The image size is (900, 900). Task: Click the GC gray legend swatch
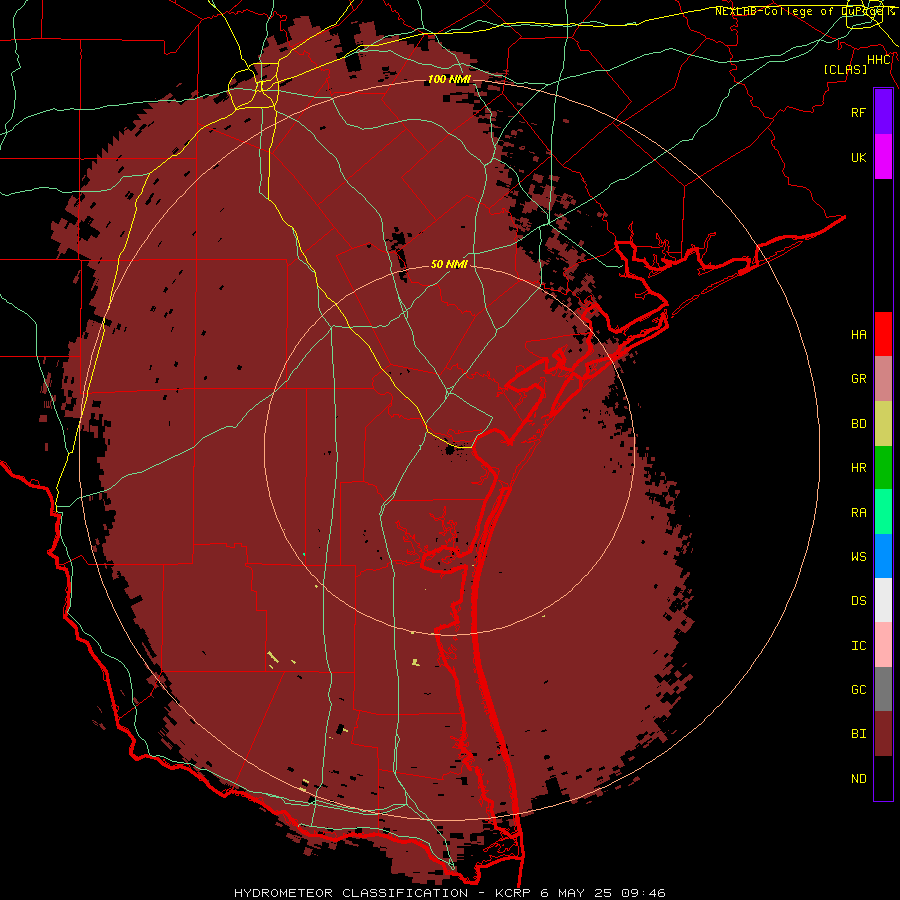(x=883, y=689)
